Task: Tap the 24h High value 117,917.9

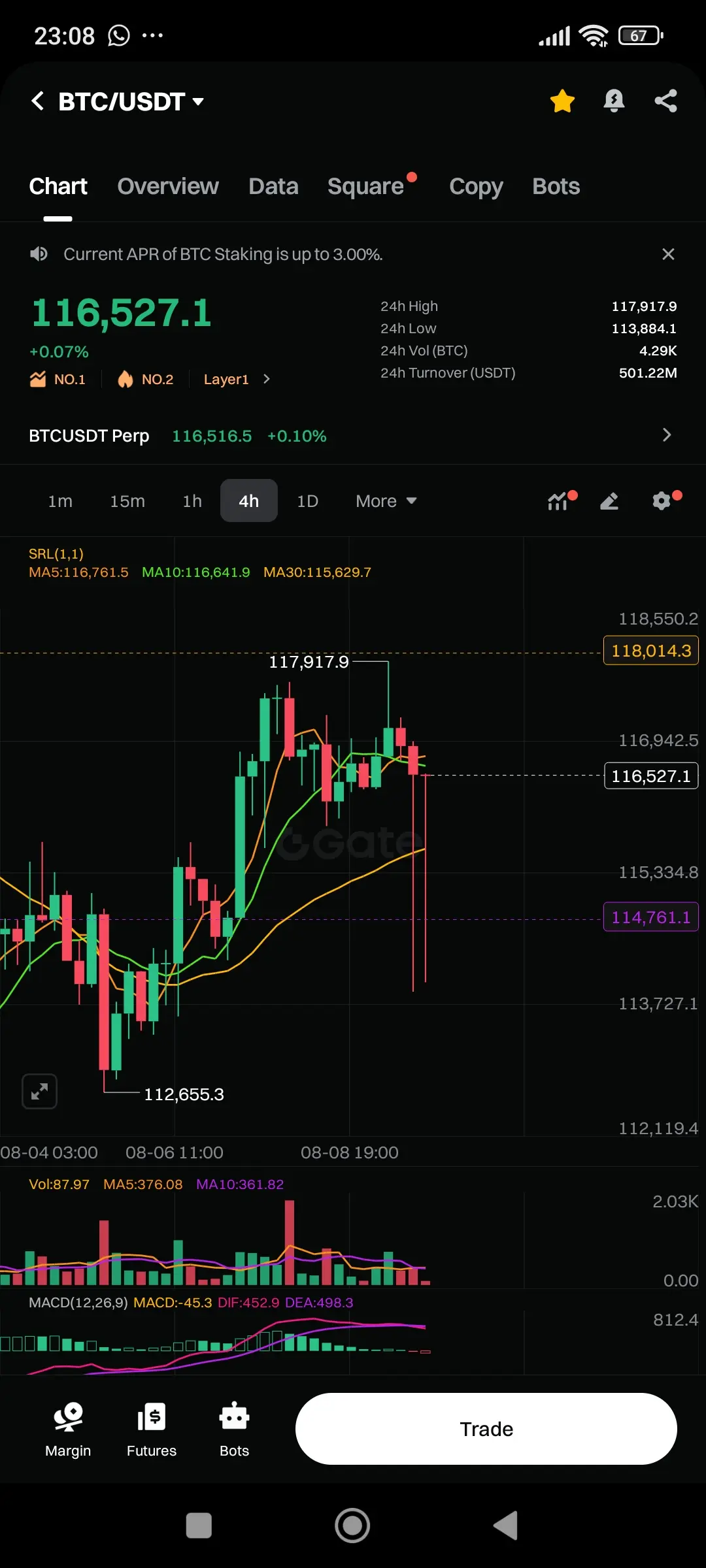Action: tap(644, 306)
